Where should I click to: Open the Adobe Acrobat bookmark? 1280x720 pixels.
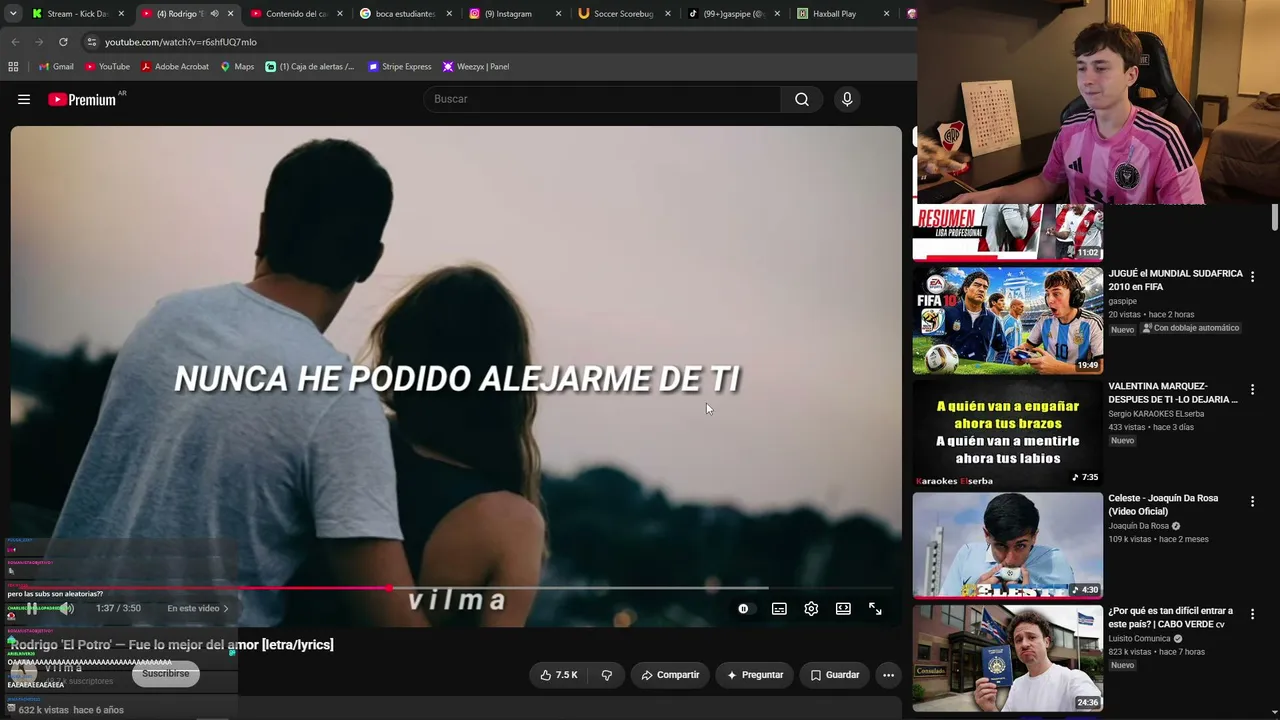[175, 67]
